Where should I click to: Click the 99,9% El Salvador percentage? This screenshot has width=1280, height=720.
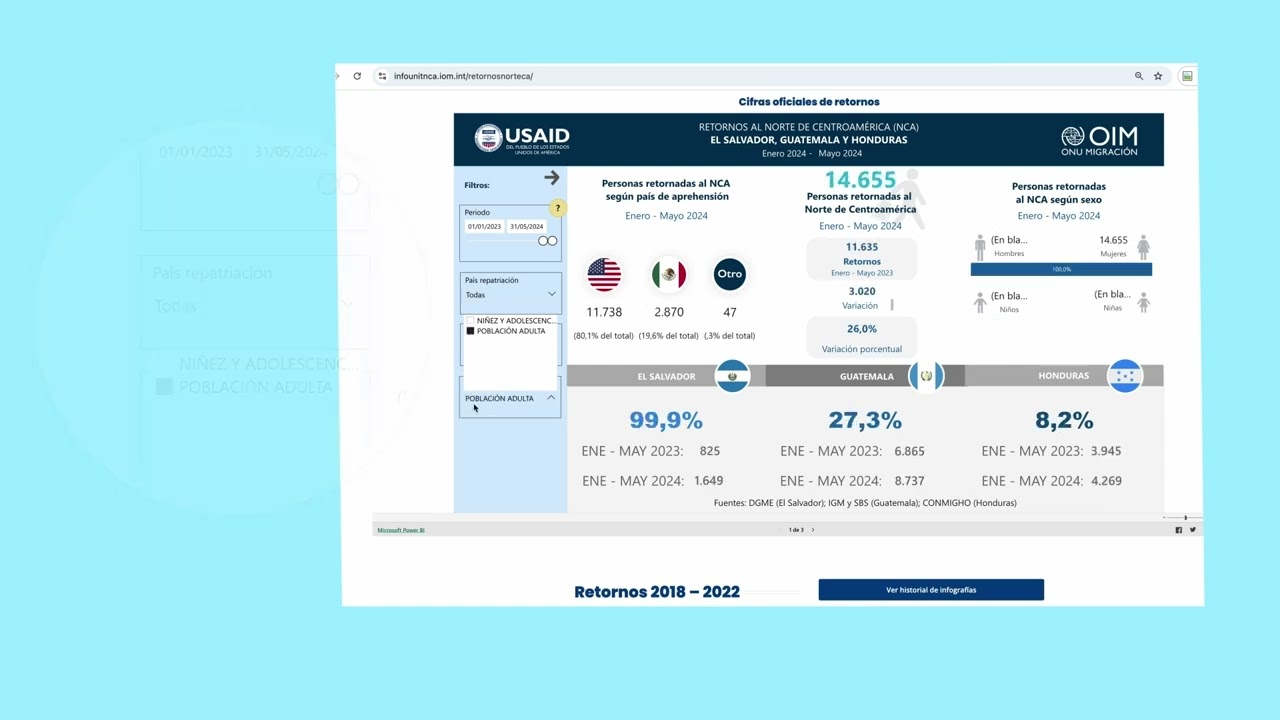(x=666, y=420)
